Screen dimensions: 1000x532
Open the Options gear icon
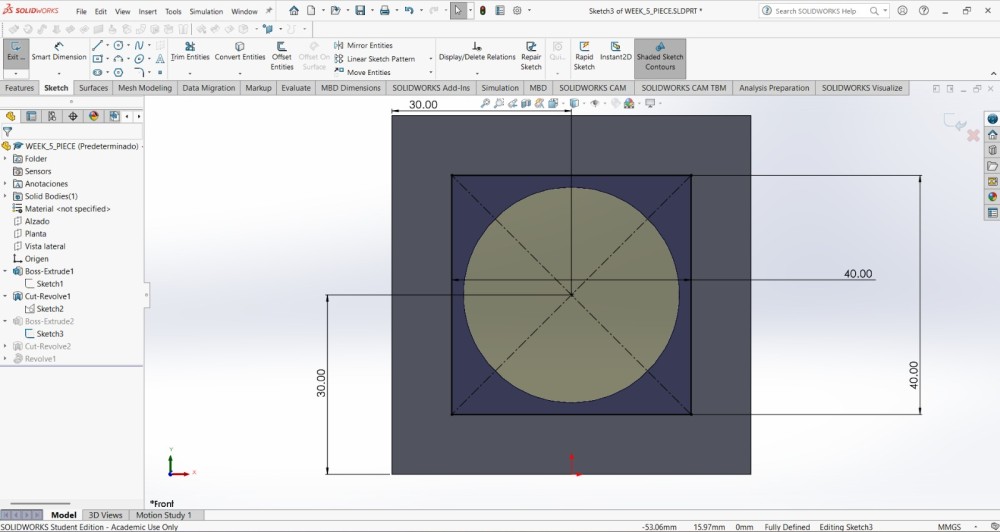[x=517, y=11]
